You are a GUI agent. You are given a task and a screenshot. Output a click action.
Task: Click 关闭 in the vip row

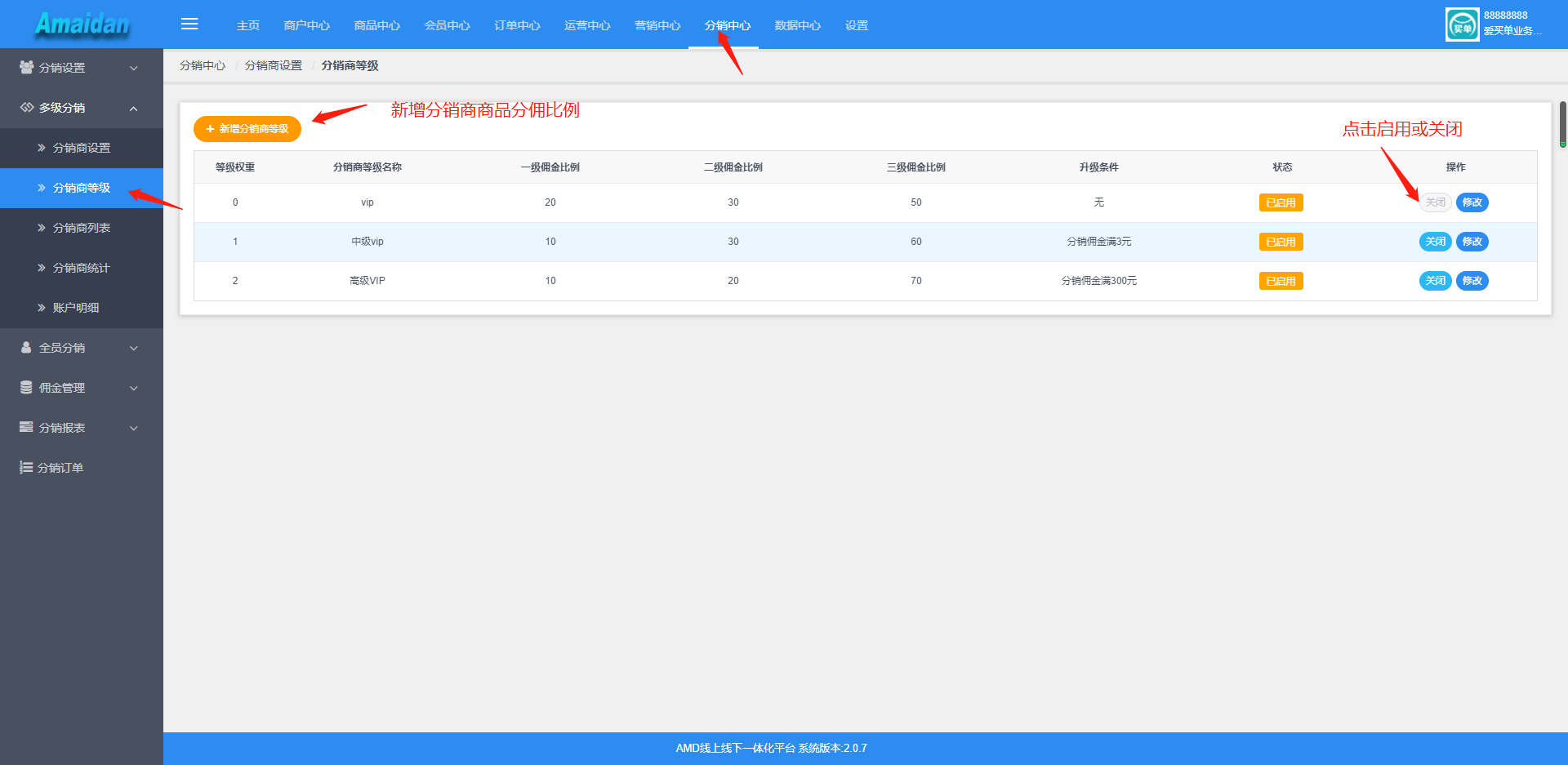(x=1435, y=202)
